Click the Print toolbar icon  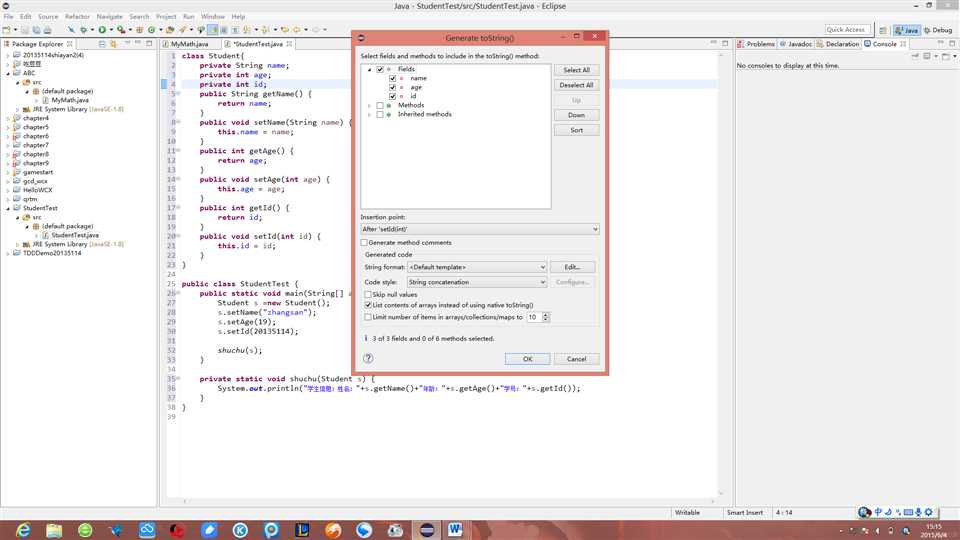click(48, 29)
